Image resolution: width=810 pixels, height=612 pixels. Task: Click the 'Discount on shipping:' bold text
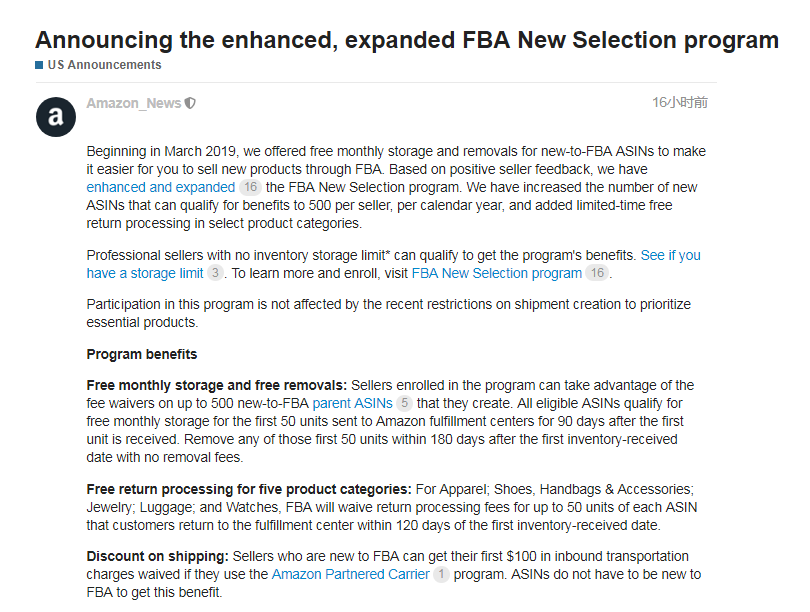(158, 556)
